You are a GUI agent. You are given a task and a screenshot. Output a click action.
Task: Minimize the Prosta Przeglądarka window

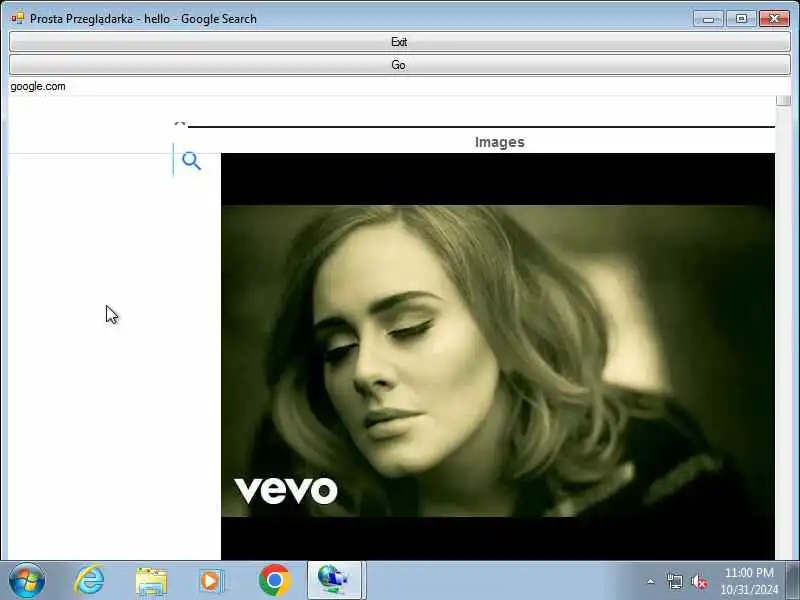click(708, 19)
